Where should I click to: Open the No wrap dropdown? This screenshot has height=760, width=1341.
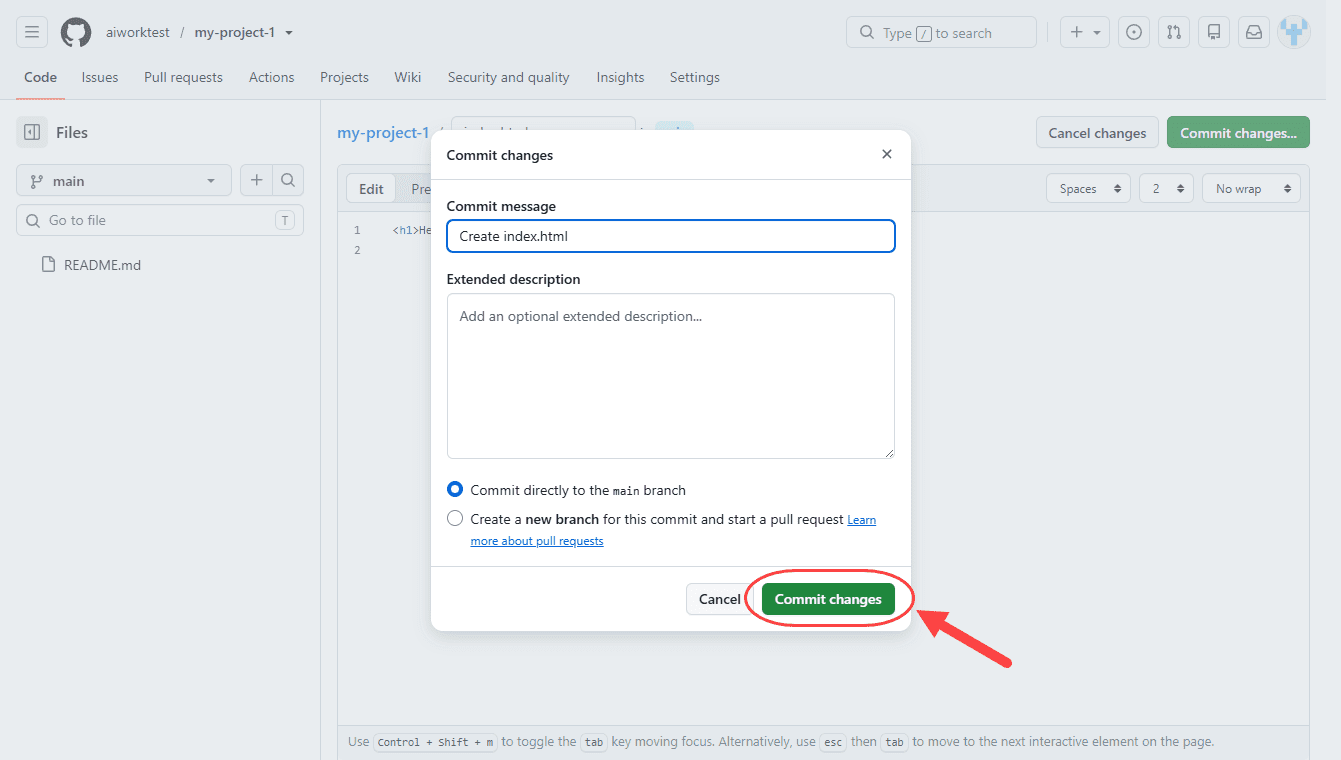coord(1251,188)
